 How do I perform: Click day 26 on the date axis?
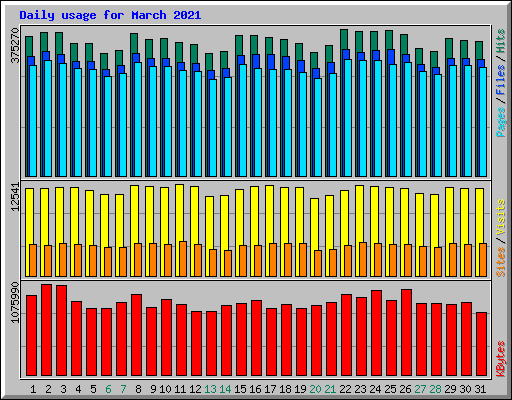[405, 389]
